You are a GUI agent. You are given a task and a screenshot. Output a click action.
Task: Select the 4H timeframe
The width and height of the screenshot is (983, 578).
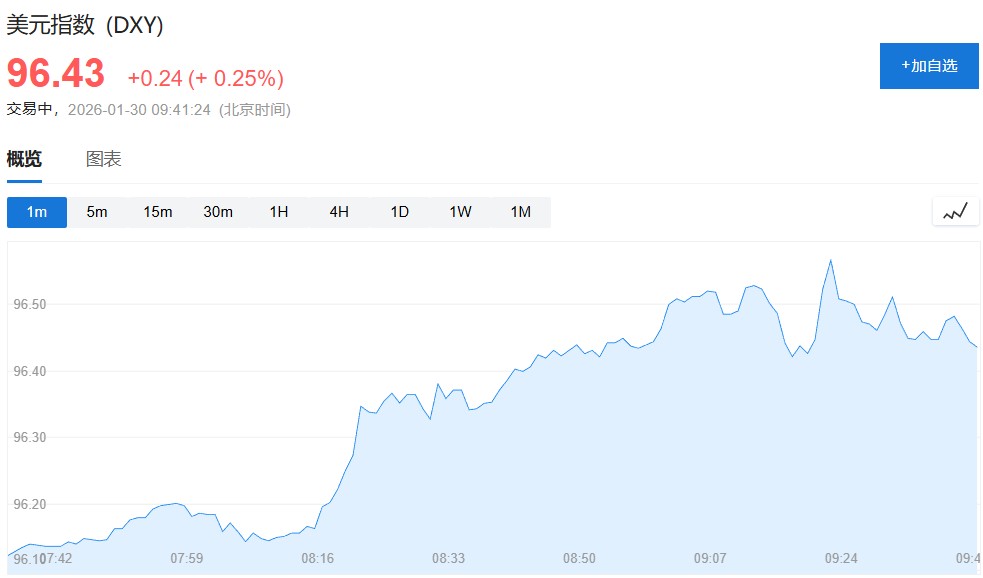pos(339,212)
